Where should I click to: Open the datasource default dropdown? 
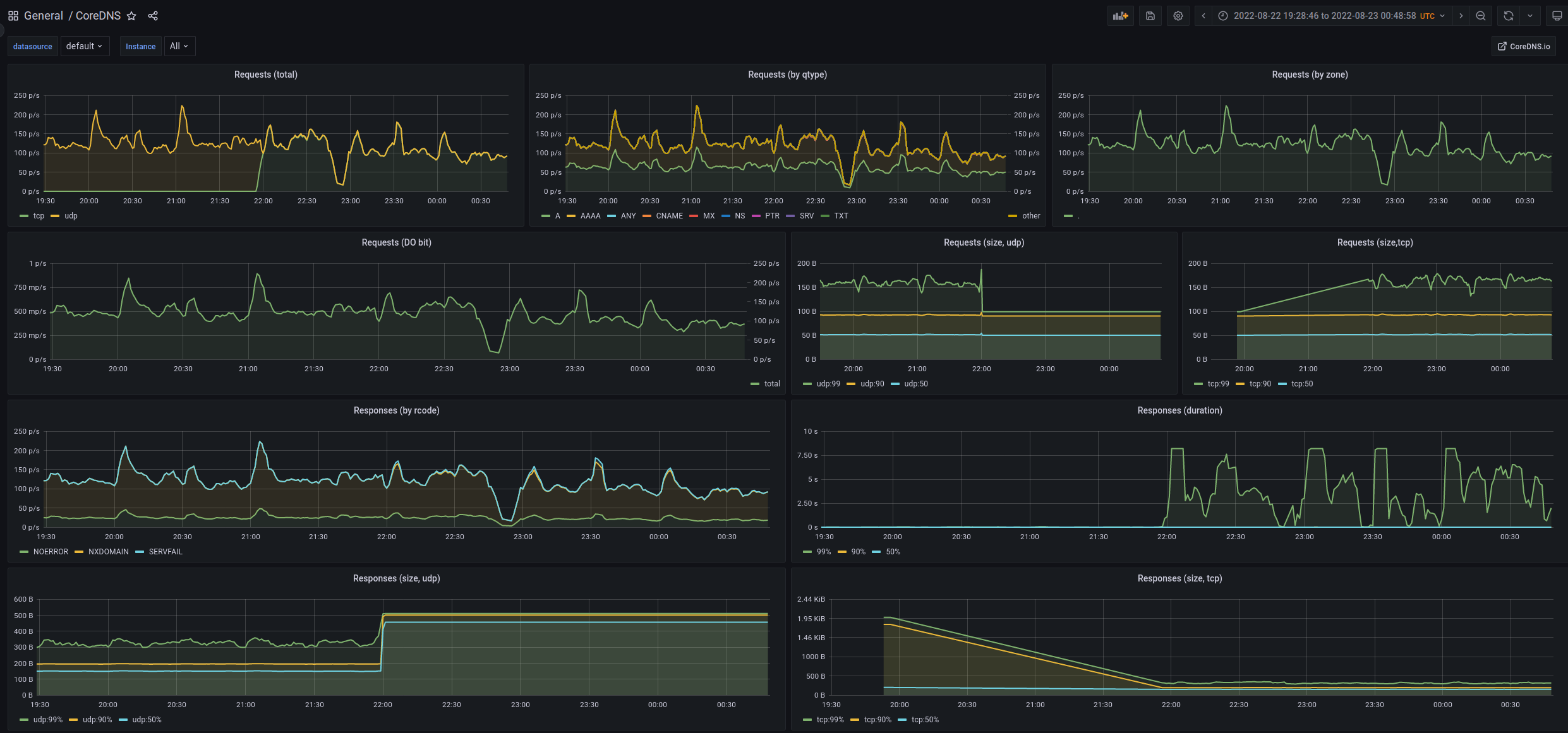click(84, 46)
